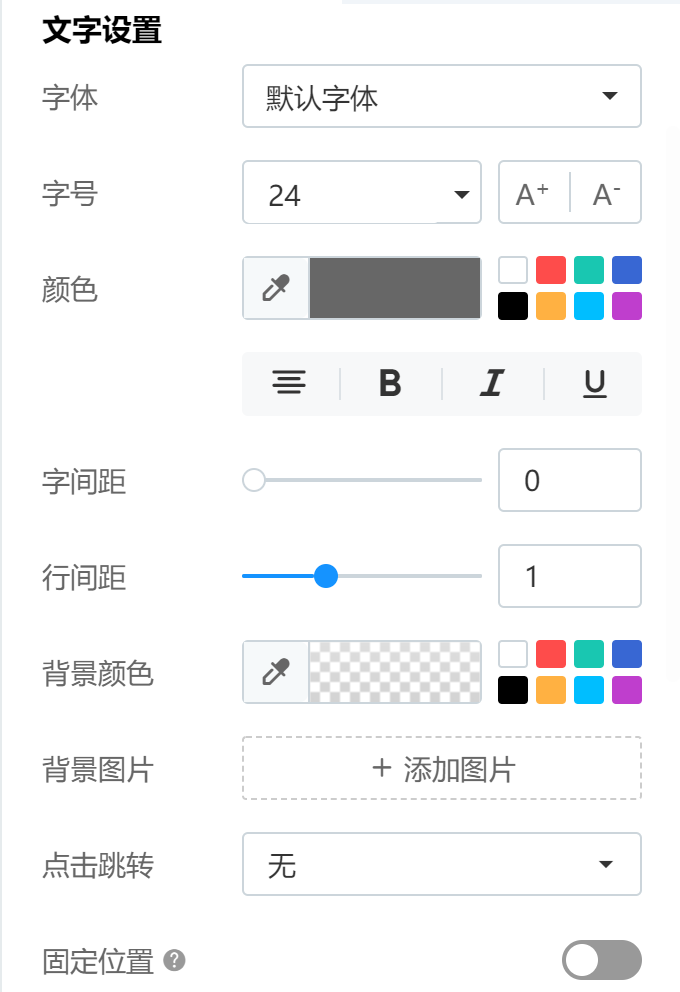The width and height of the screenshot is (680, 992).
Task: Toggle bold text formatting
Action: pyautogui.click(x=390, y=383)
